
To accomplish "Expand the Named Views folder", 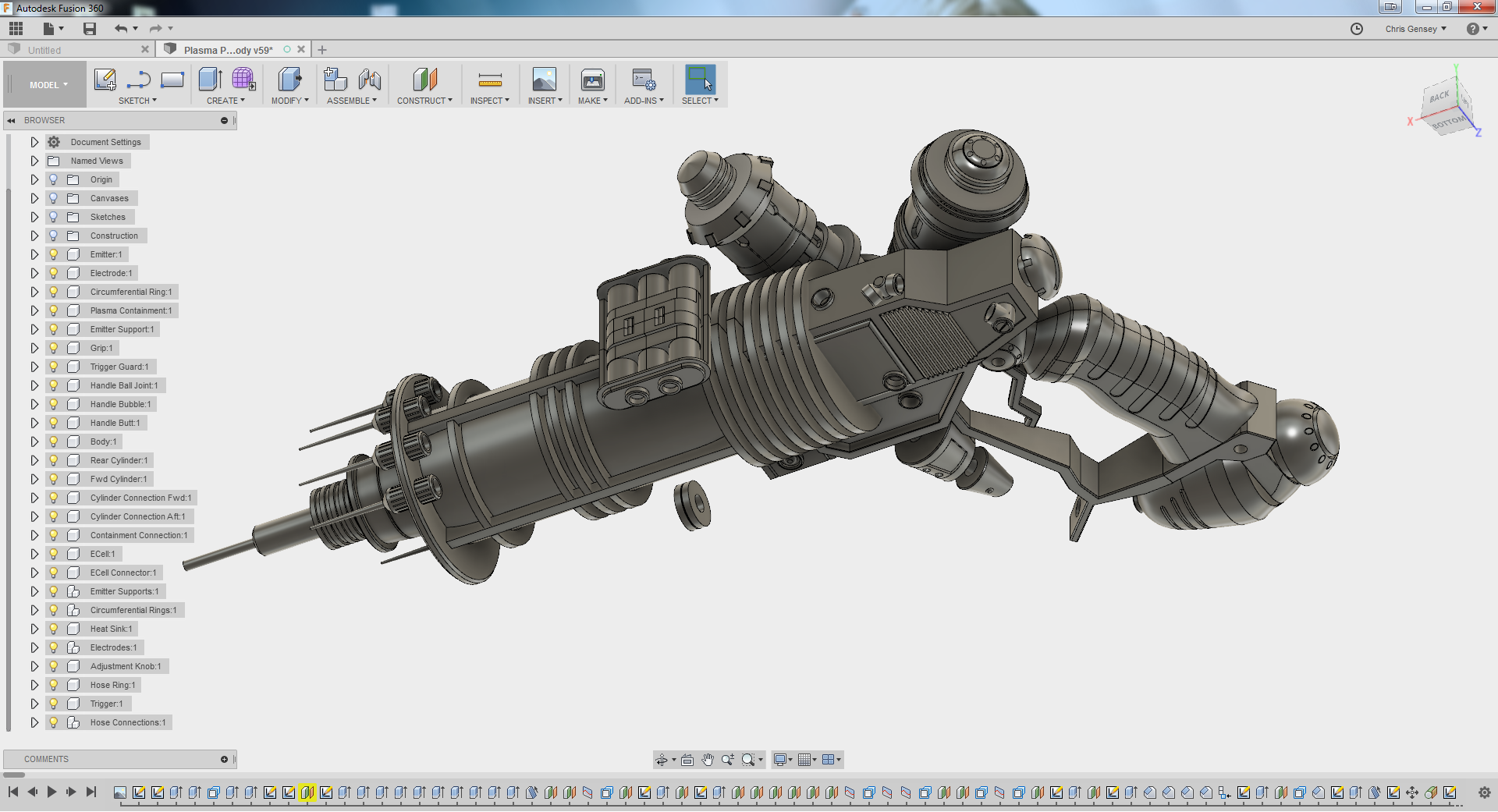I will pos(34,161).
